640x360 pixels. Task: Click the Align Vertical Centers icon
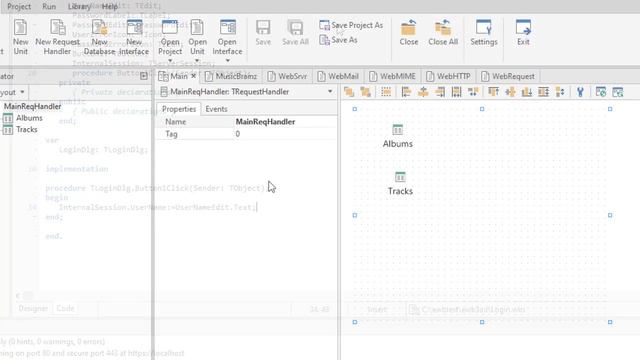point(510,92)
